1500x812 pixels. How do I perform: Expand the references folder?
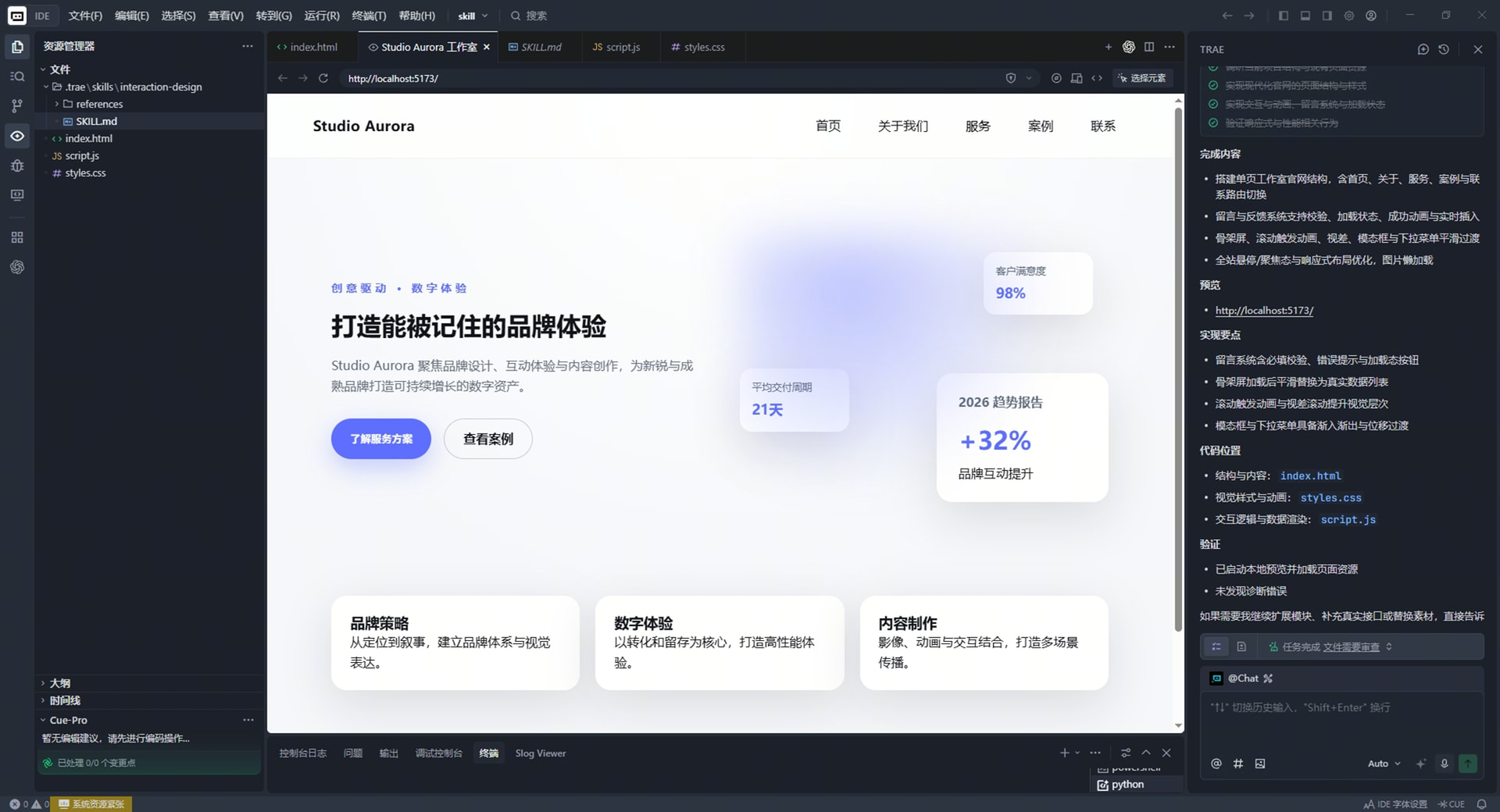(99, 104)
